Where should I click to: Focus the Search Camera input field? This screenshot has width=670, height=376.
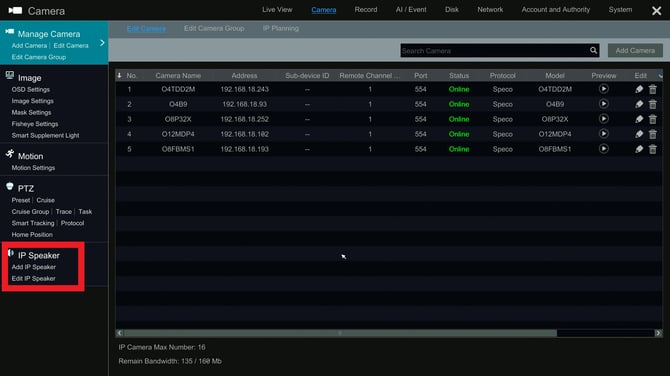(x=494, y=50)
